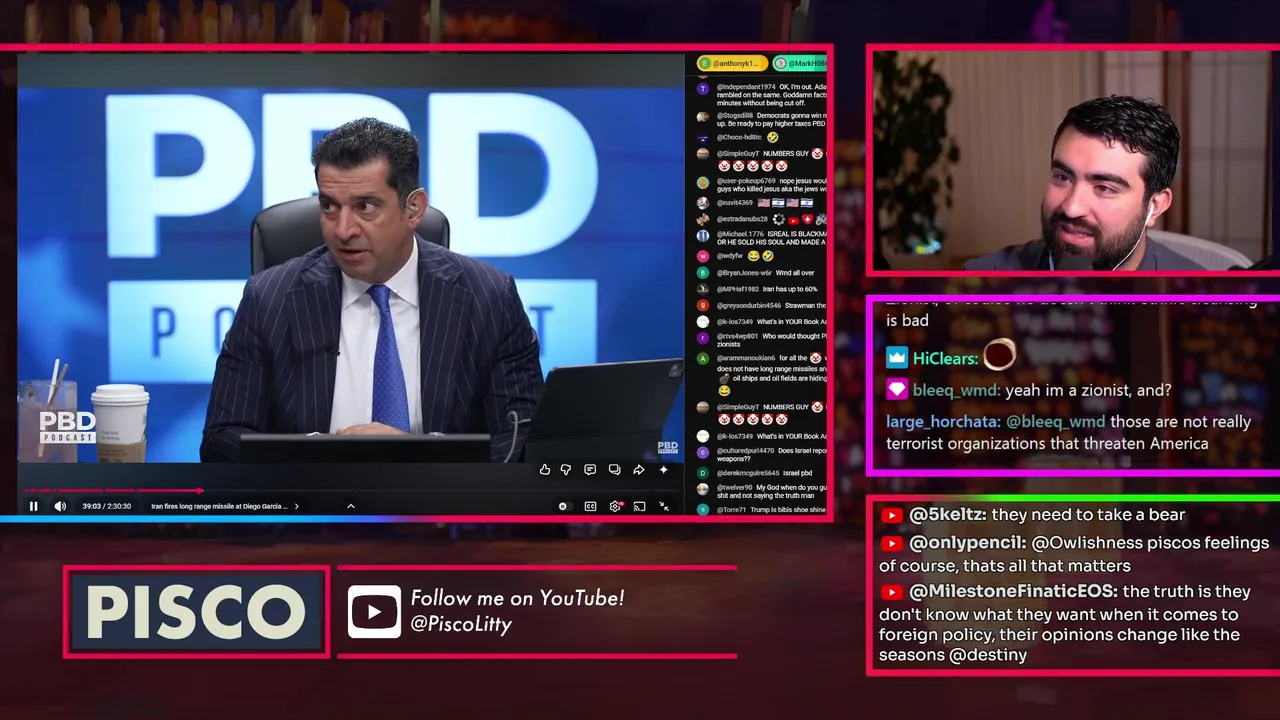Open the video settings gear
Image resolution: width=1280 pixels, height=720 pixels.
click(615, 506)
